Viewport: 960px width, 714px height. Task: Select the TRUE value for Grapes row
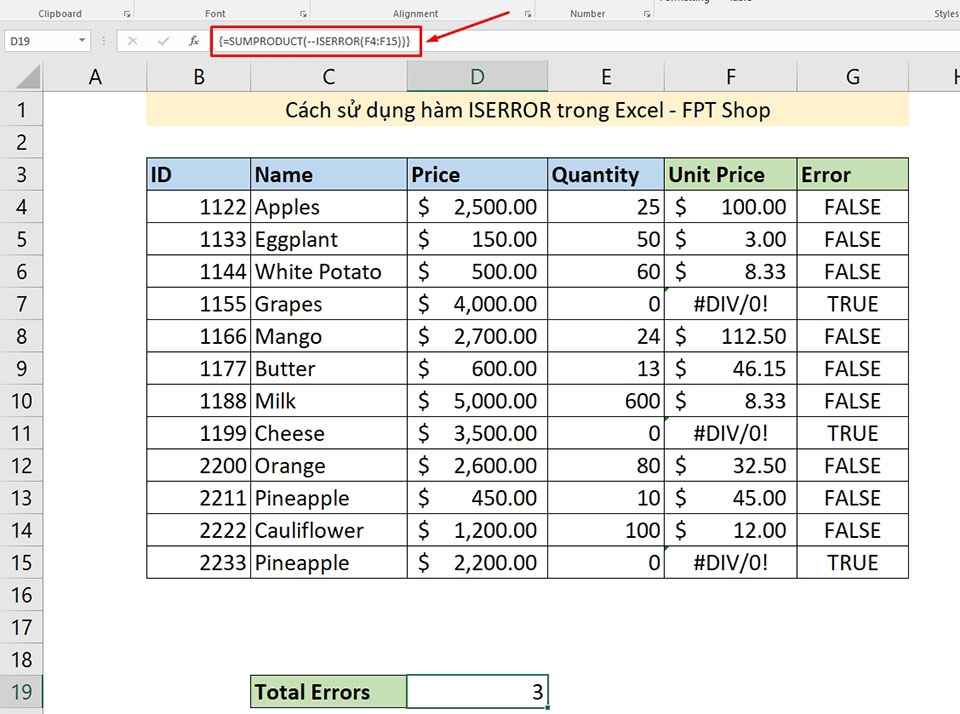click(x=852, y=304)
